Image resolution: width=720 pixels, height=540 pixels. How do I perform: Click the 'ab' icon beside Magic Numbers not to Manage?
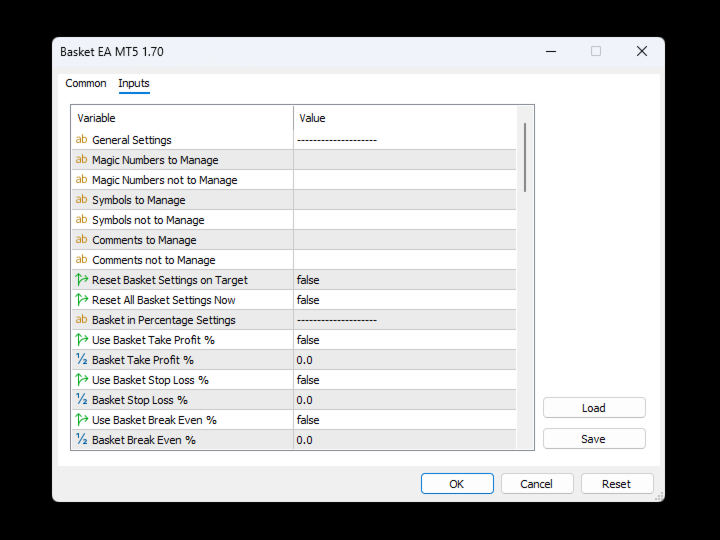click(x=81, y=180)
